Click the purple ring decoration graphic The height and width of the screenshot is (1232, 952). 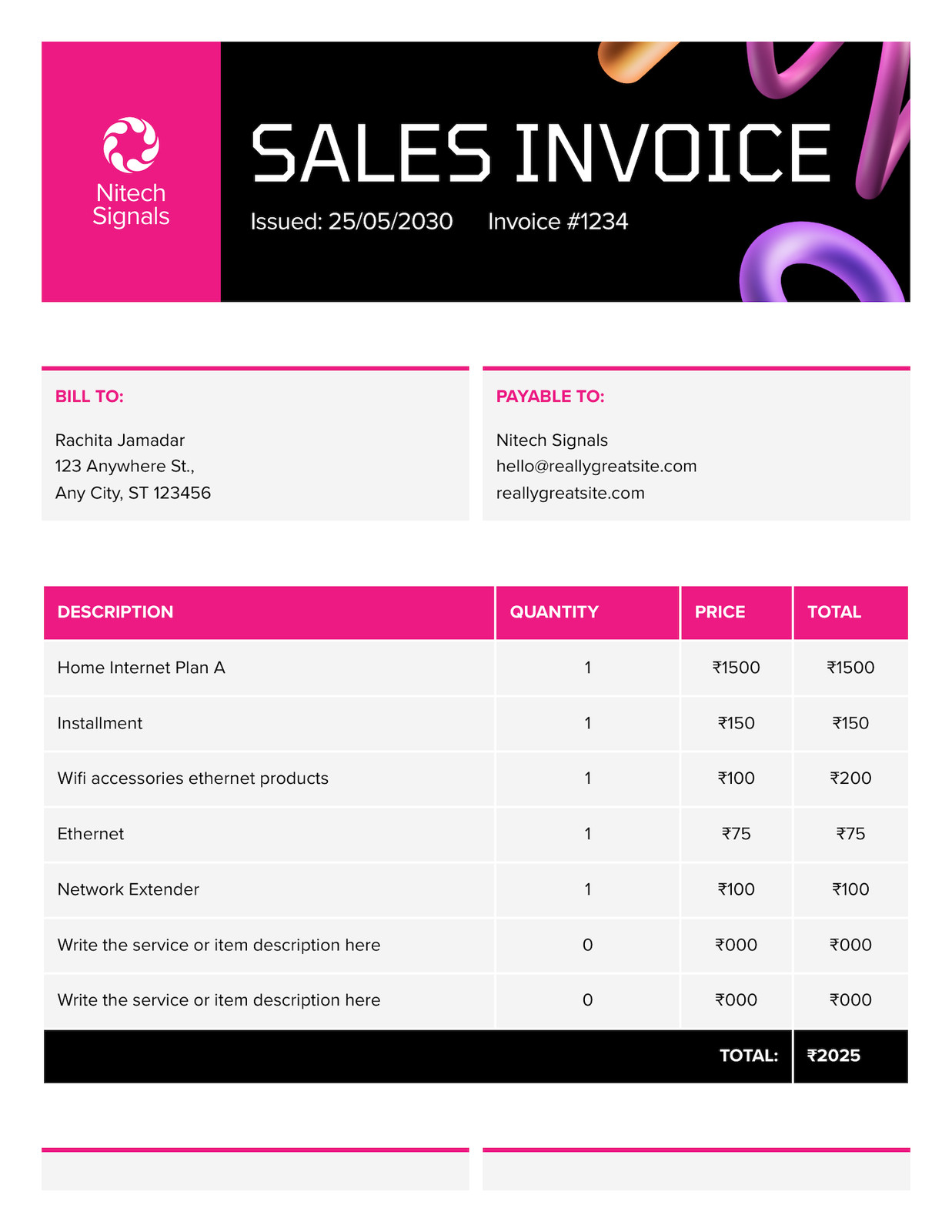click(820, 263)
